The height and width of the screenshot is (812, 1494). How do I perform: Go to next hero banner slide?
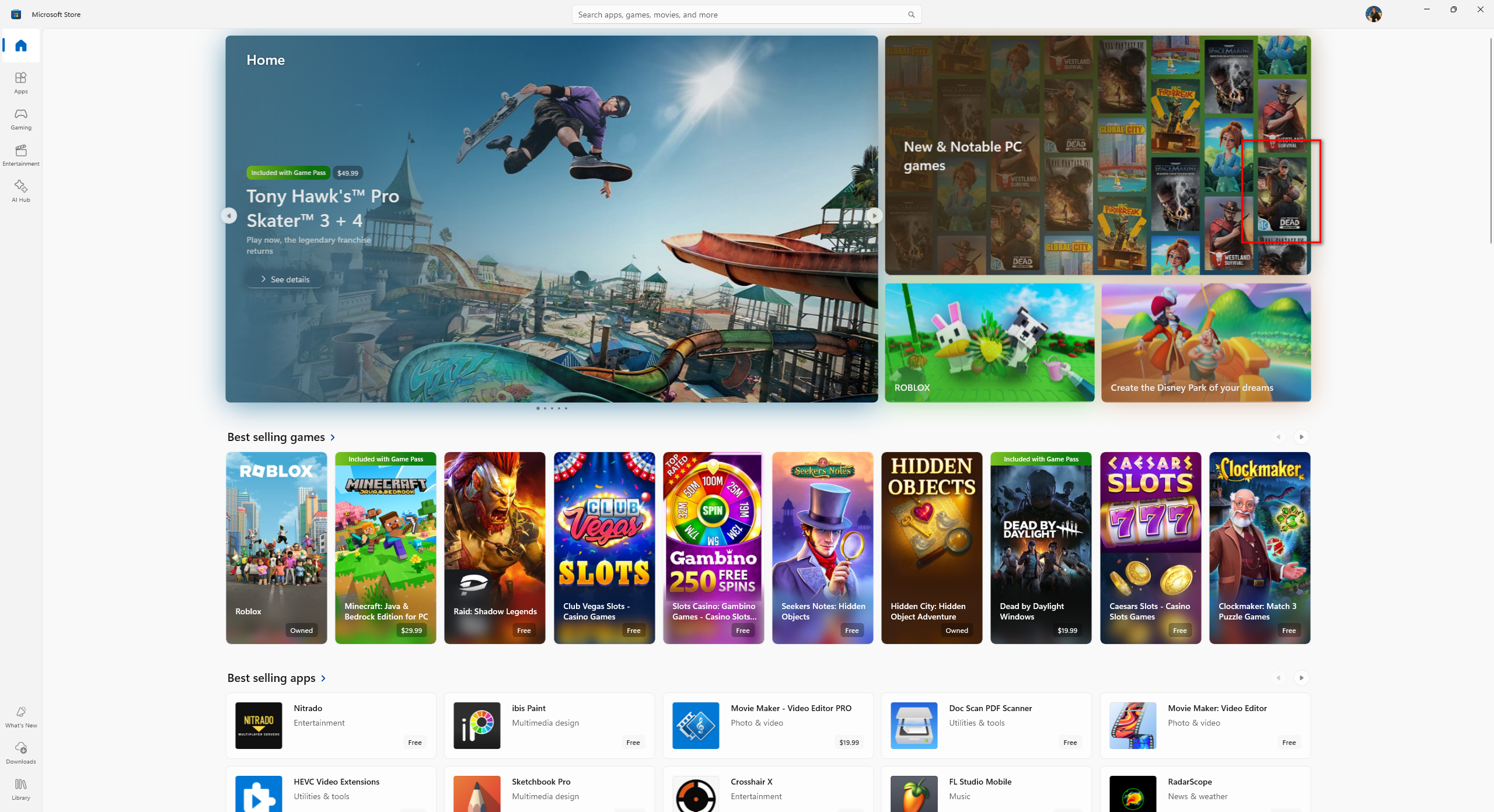[x=874, y=216]
